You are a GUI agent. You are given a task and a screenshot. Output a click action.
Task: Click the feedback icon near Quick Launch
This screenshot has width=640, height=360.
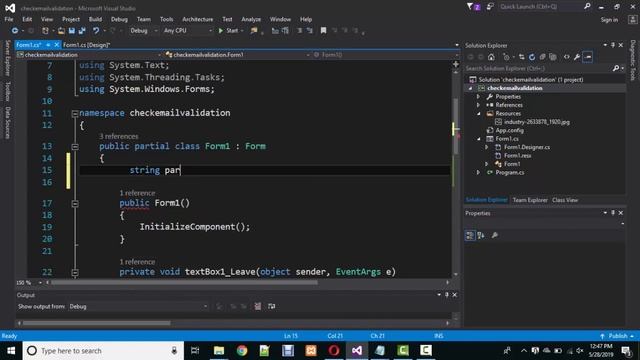pos(490,7)
